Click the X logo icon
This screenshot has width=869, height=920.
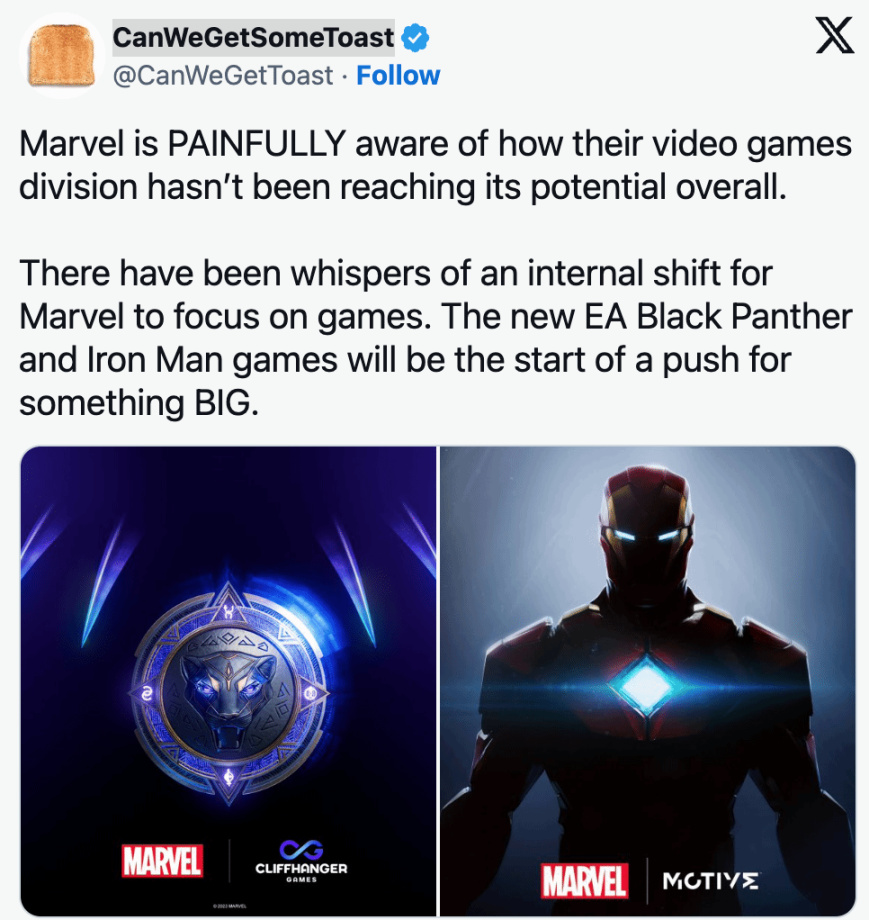[834, 35]
